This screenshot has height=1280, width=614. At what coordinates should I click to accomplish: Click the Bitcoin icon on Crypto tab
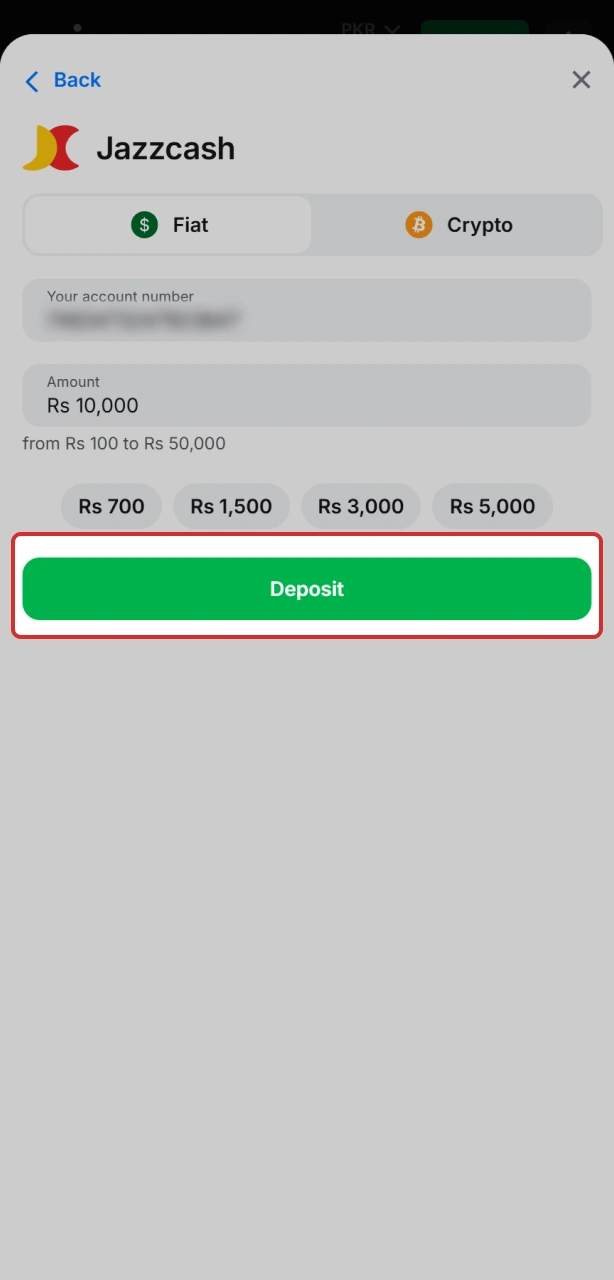pyautogui.click(x=418, y=225)
